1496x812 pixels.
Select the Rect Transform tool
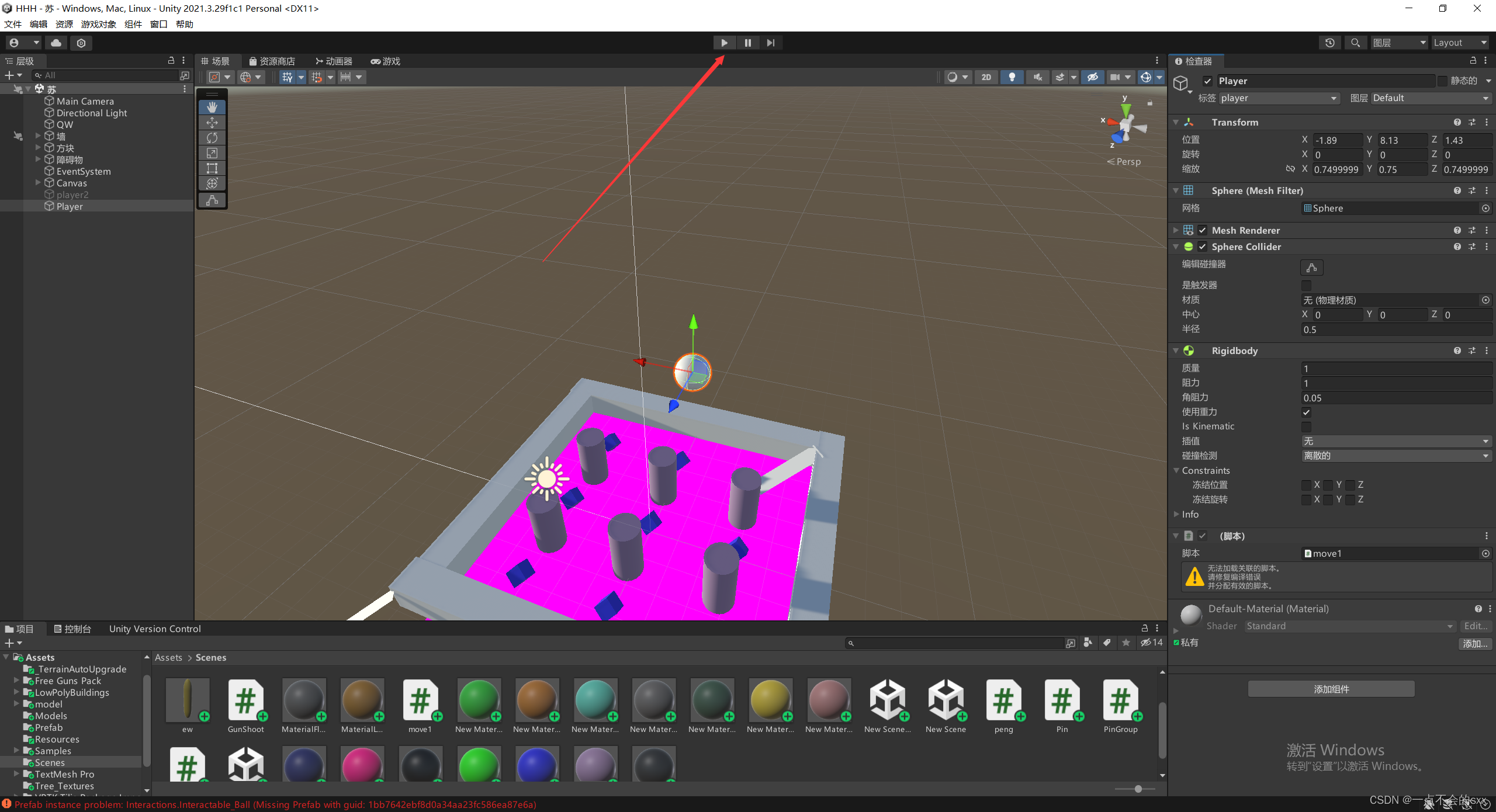(x=212, y=168)
